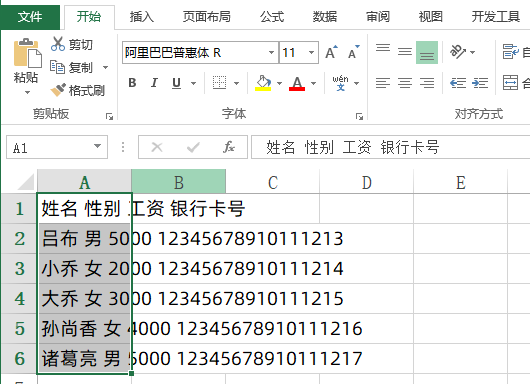The image size is (530, 384).
Task: Select column C header
Action: tap(272, 182)
